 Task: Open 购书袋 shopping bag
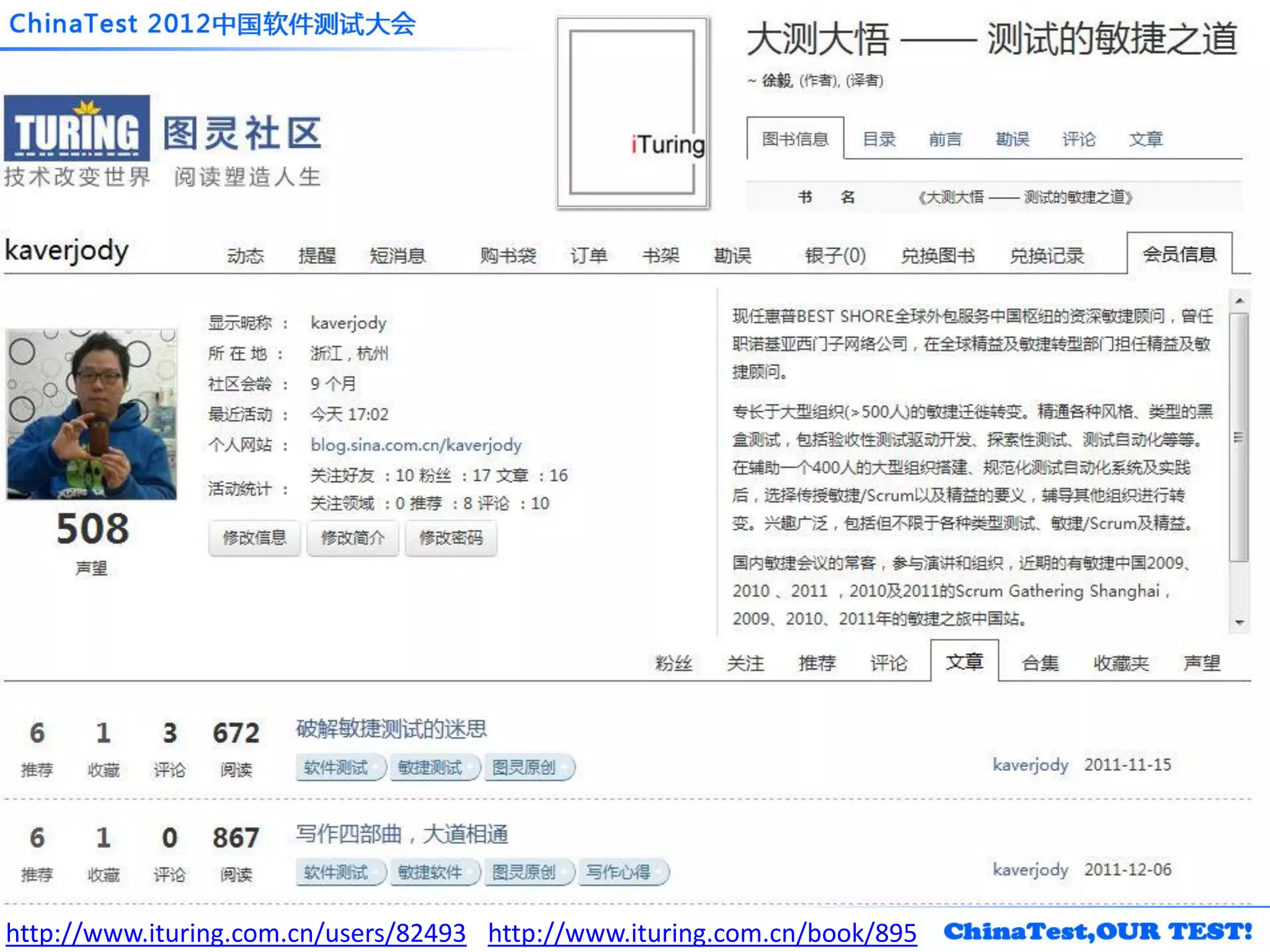coord(508,255)
